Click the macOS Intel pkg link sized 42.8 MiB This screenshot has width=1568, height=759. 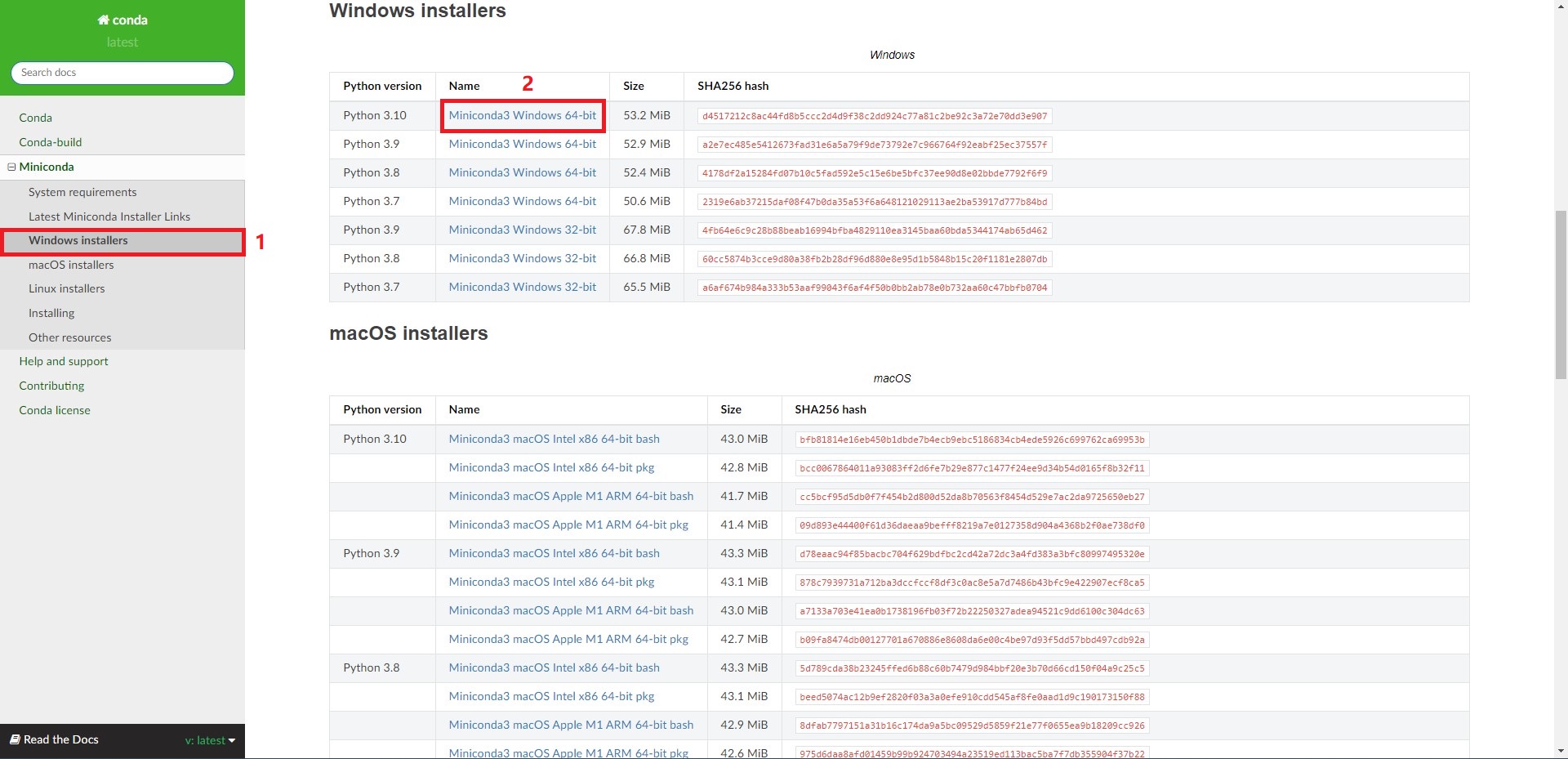pyautogui.click(x=552, y=467)
